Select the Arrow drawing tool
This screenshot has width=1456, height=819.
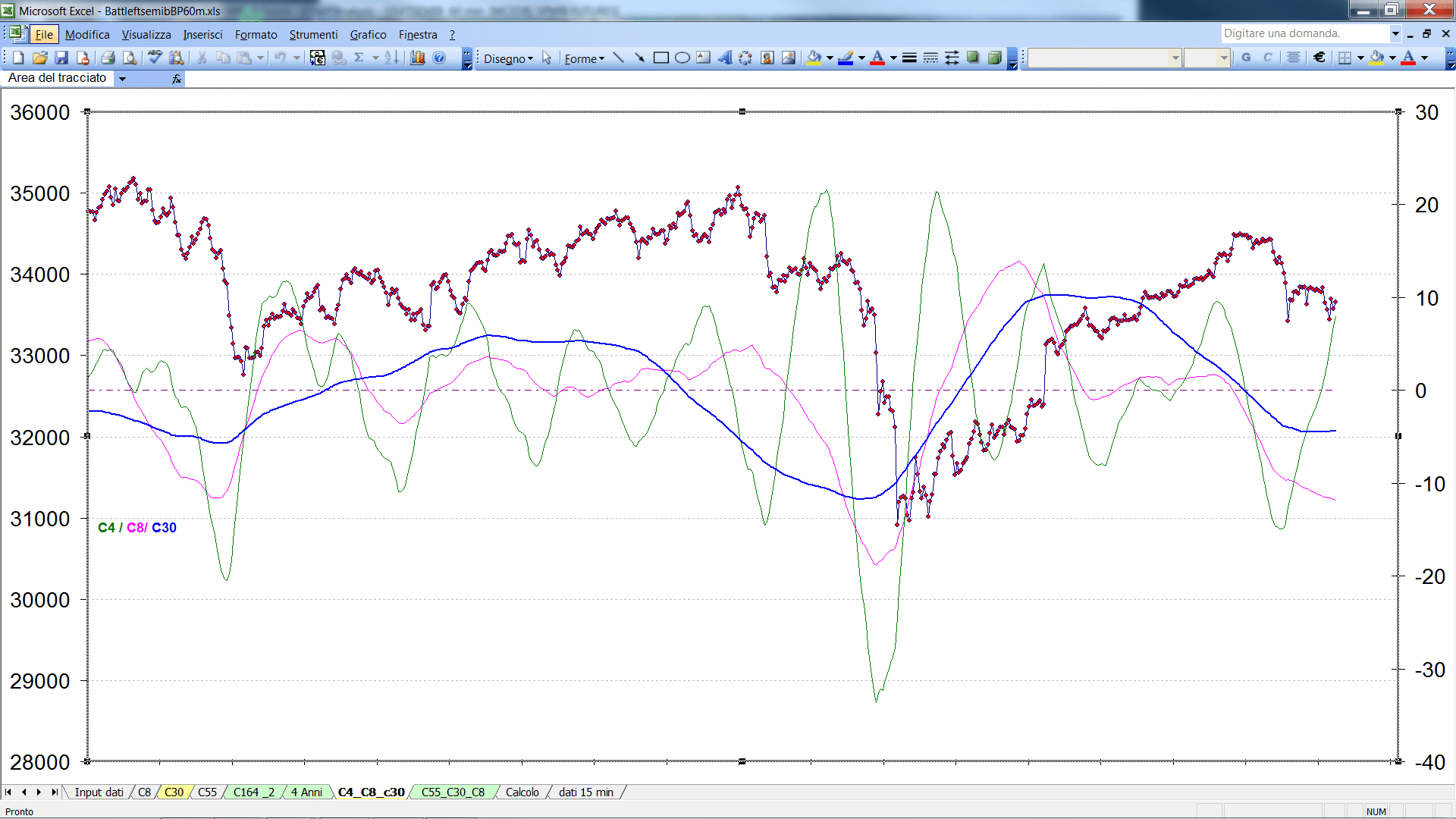coord(640,58)
